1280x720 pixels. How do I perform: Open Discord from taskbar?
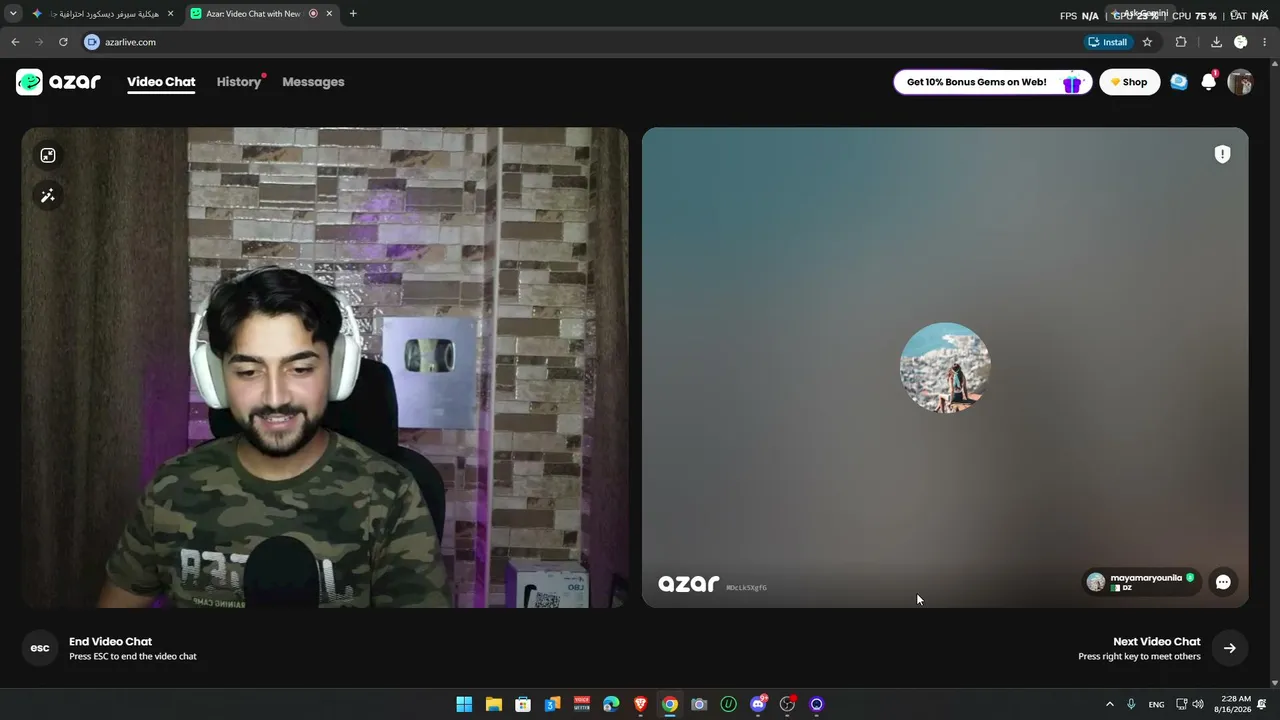[758, 704]
